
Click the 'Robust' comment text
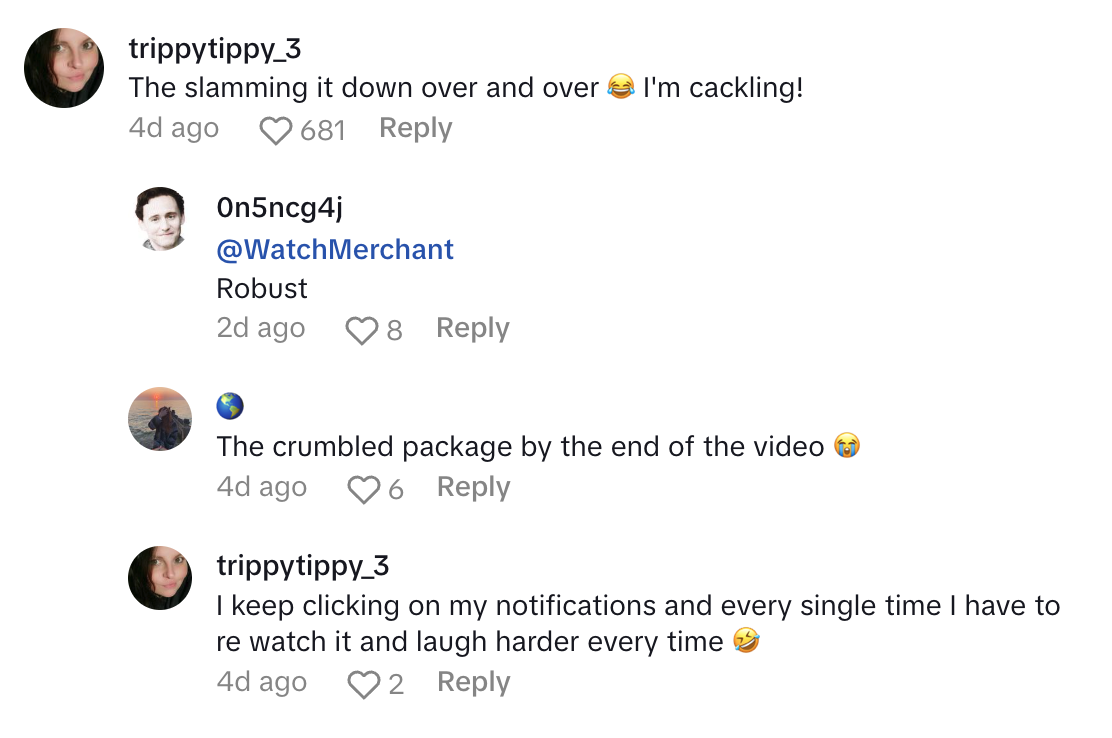click(x=262, y=289)
